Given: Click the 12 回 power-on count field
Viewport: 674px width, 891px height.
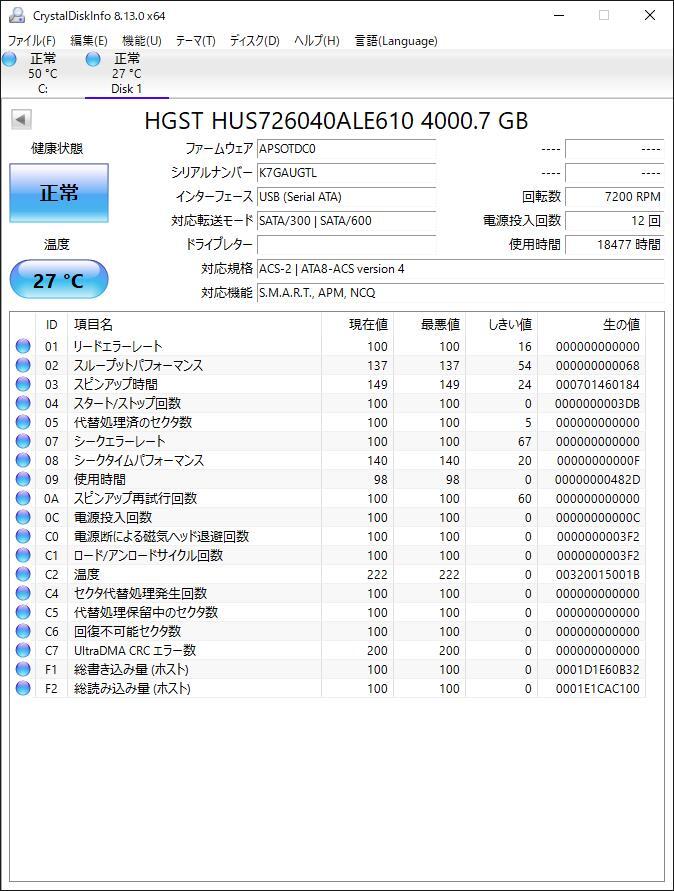Looking at the screenshot, I should point(614,220).
